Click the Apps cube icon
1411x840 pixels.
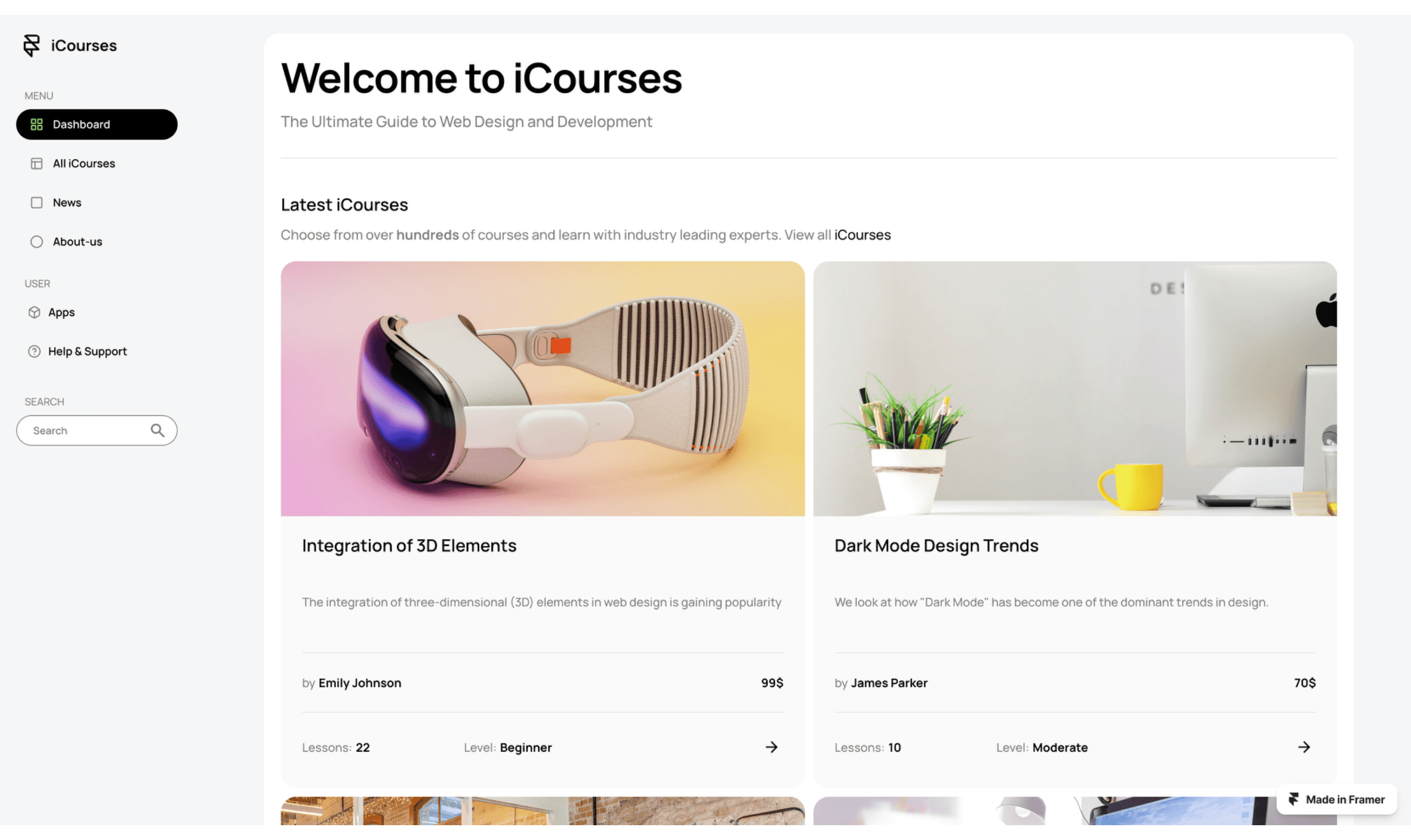pyautogui.click(x=35, y=313)
